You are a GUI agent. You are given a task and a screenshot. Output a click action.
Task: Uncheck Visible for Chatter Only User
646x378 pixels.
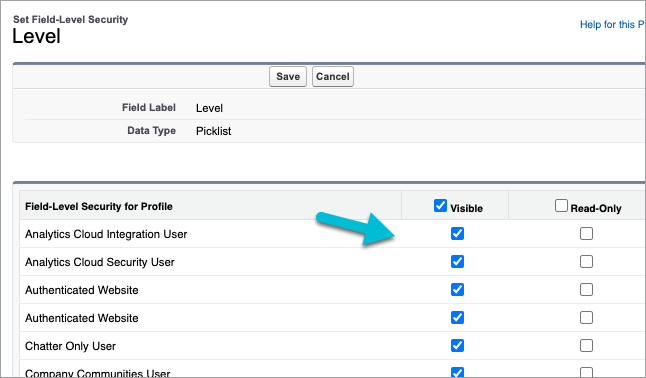(x=457, y=345)
